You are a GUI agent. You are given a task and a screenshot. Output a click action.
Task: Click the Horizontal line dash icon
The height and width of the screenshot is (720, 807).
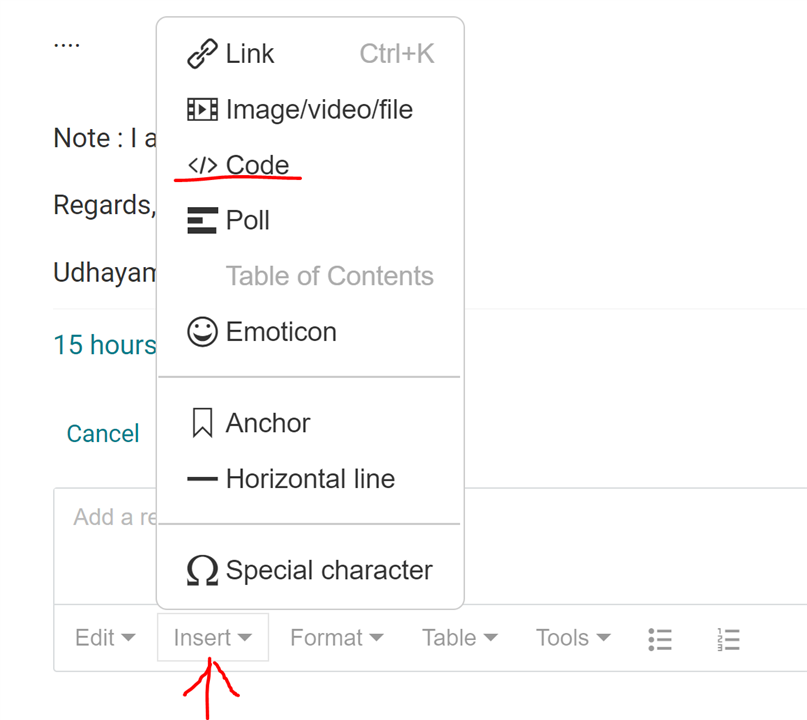click(202, 479)
